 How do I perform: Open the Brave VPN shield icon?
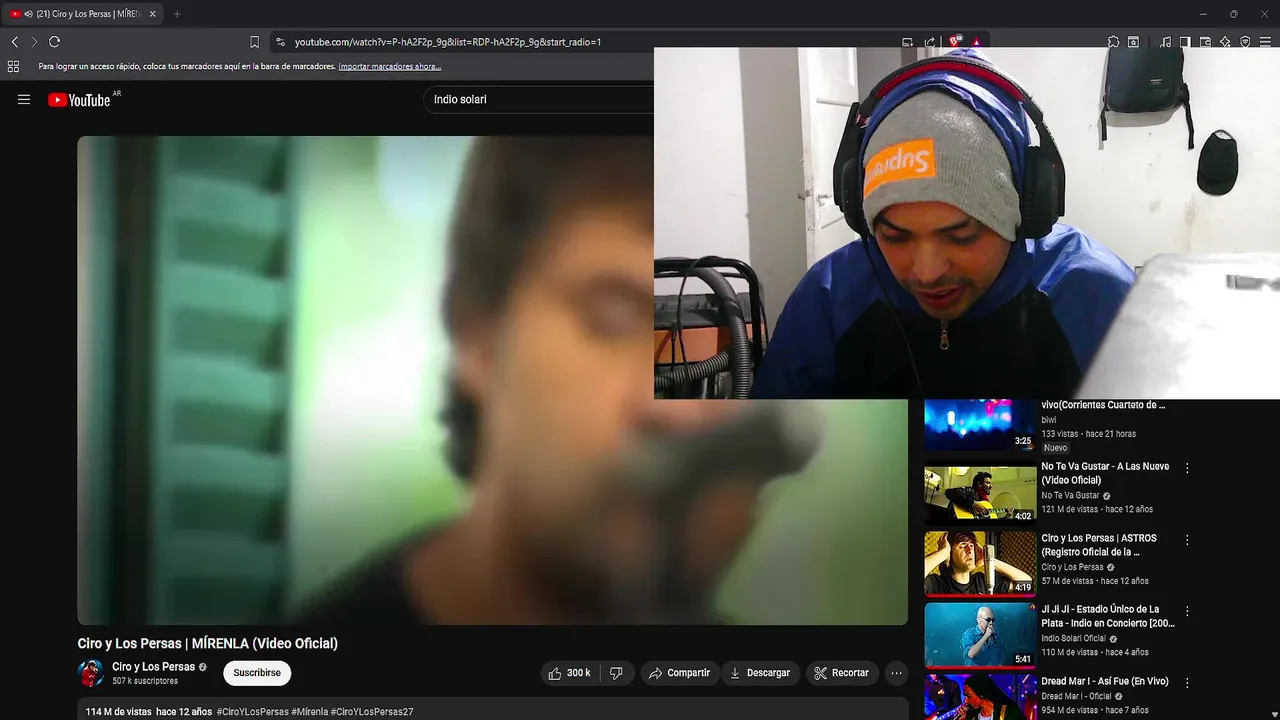click(1245, 42)
